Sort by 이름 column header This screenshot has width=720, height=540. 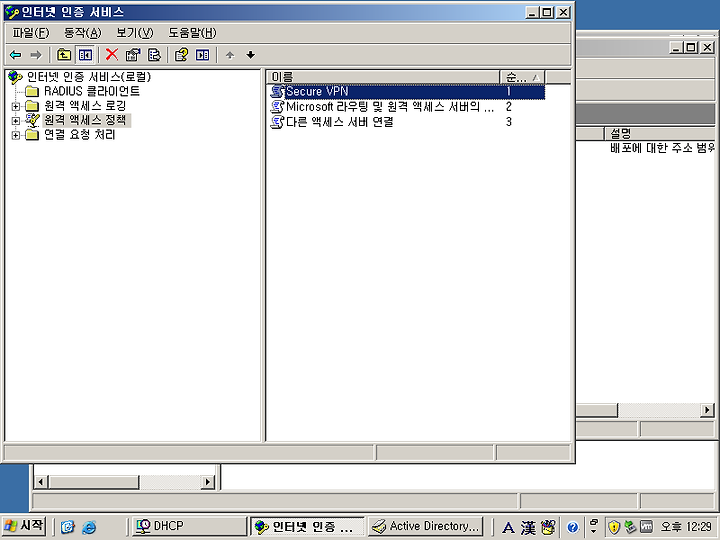click(x=383, y=77)
